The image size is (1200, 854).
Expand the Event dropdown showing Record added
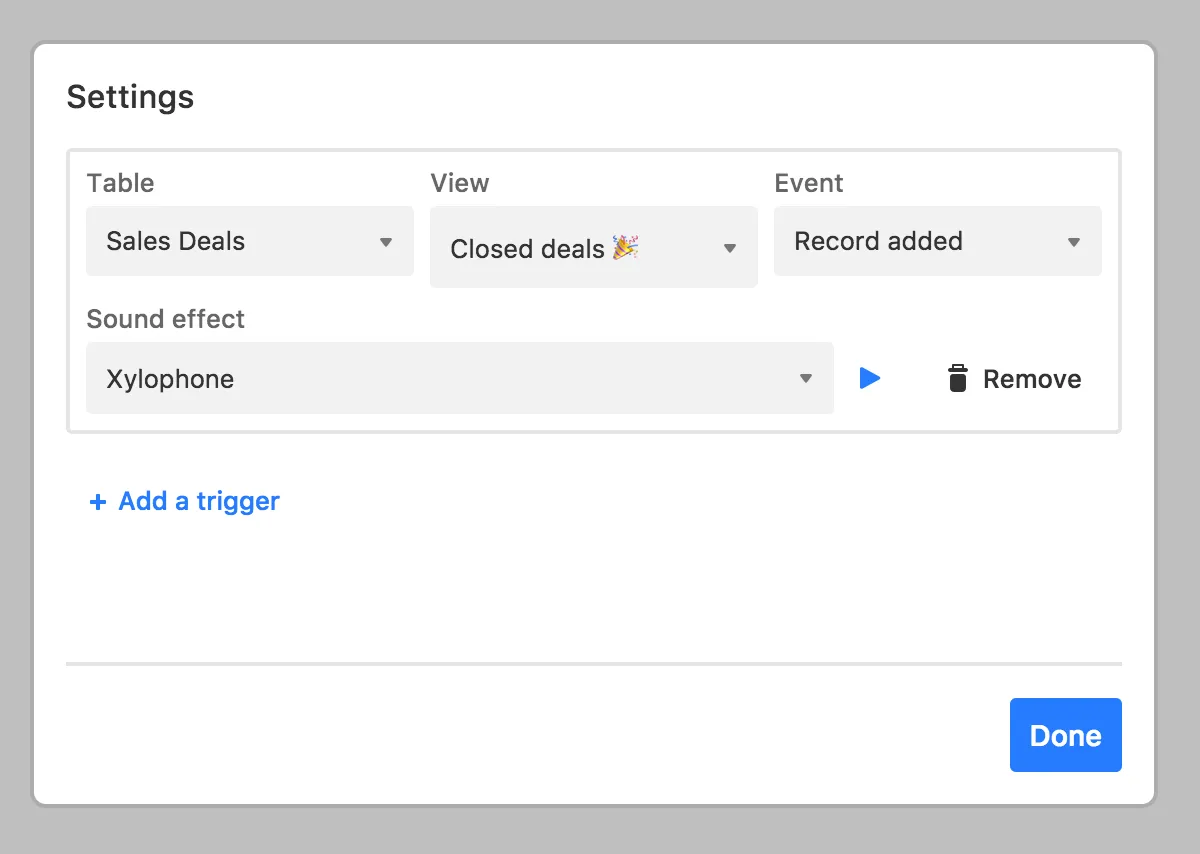[x=937, y=241]
